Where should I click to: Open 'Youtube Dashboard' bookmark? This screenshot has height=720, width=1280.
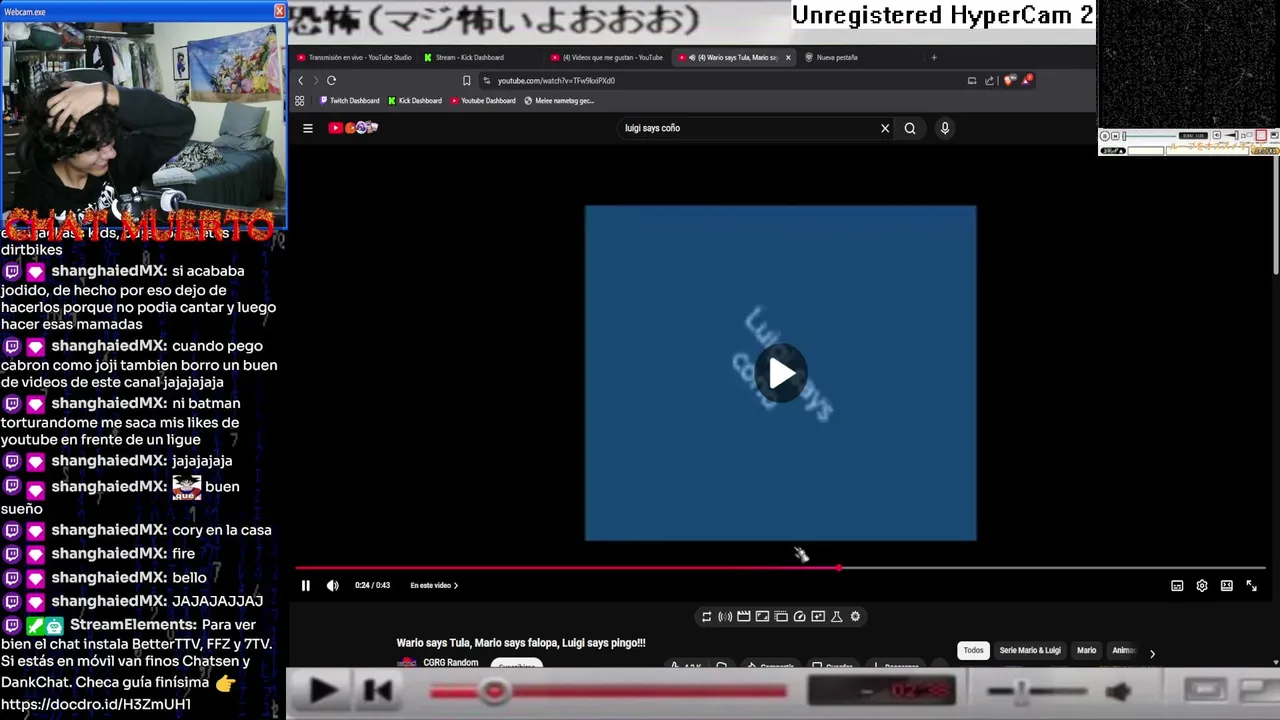coord(483,101)
